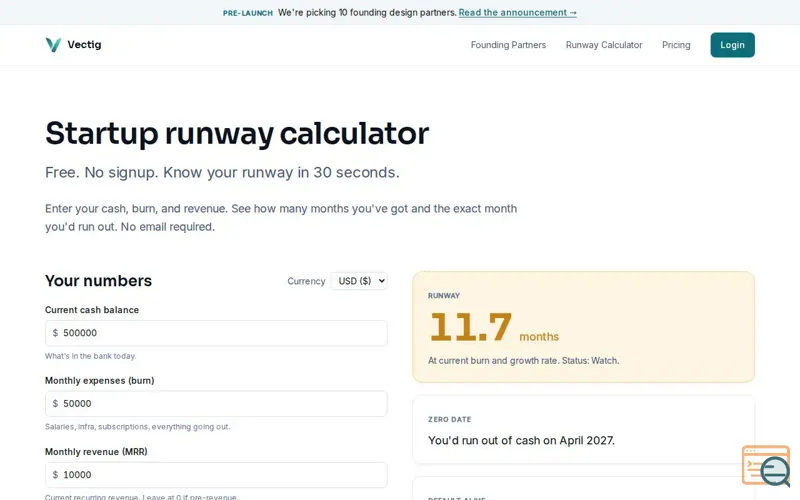
Task: Click the 11.7 runway value
Action: pos(471,327)
